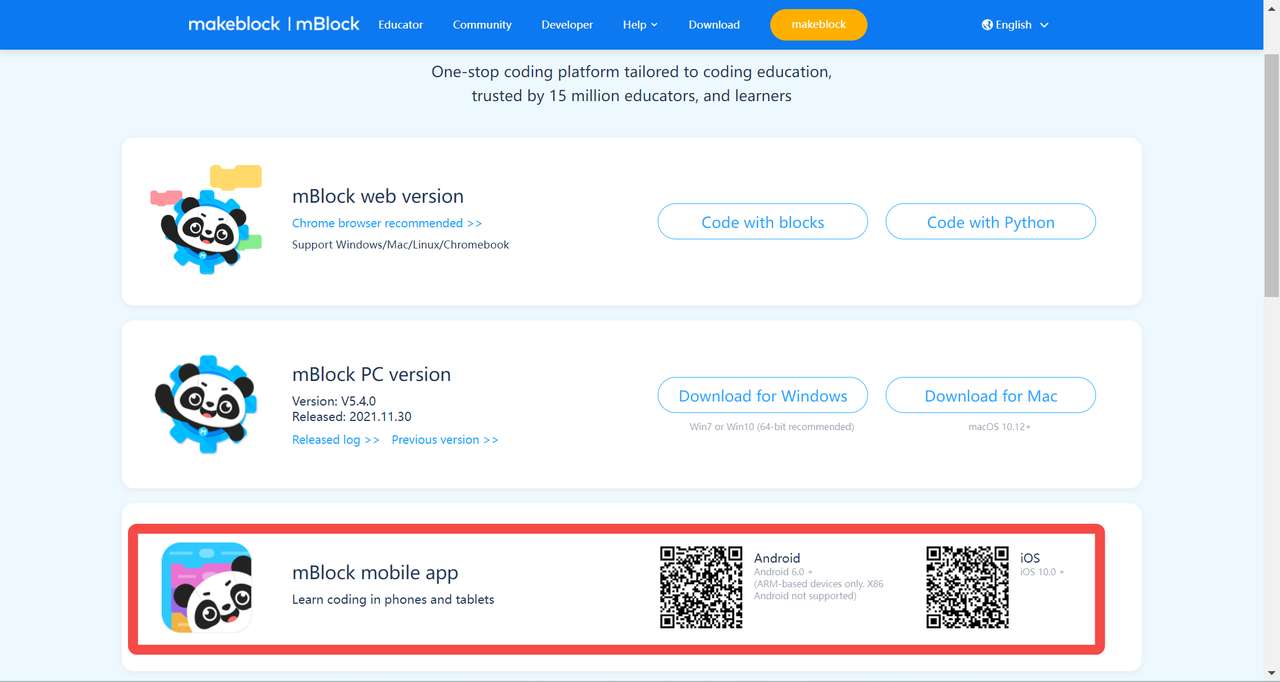1280x682 pixels.
Task: Expand the Help dropdown menu
Action: pos(640,25)
